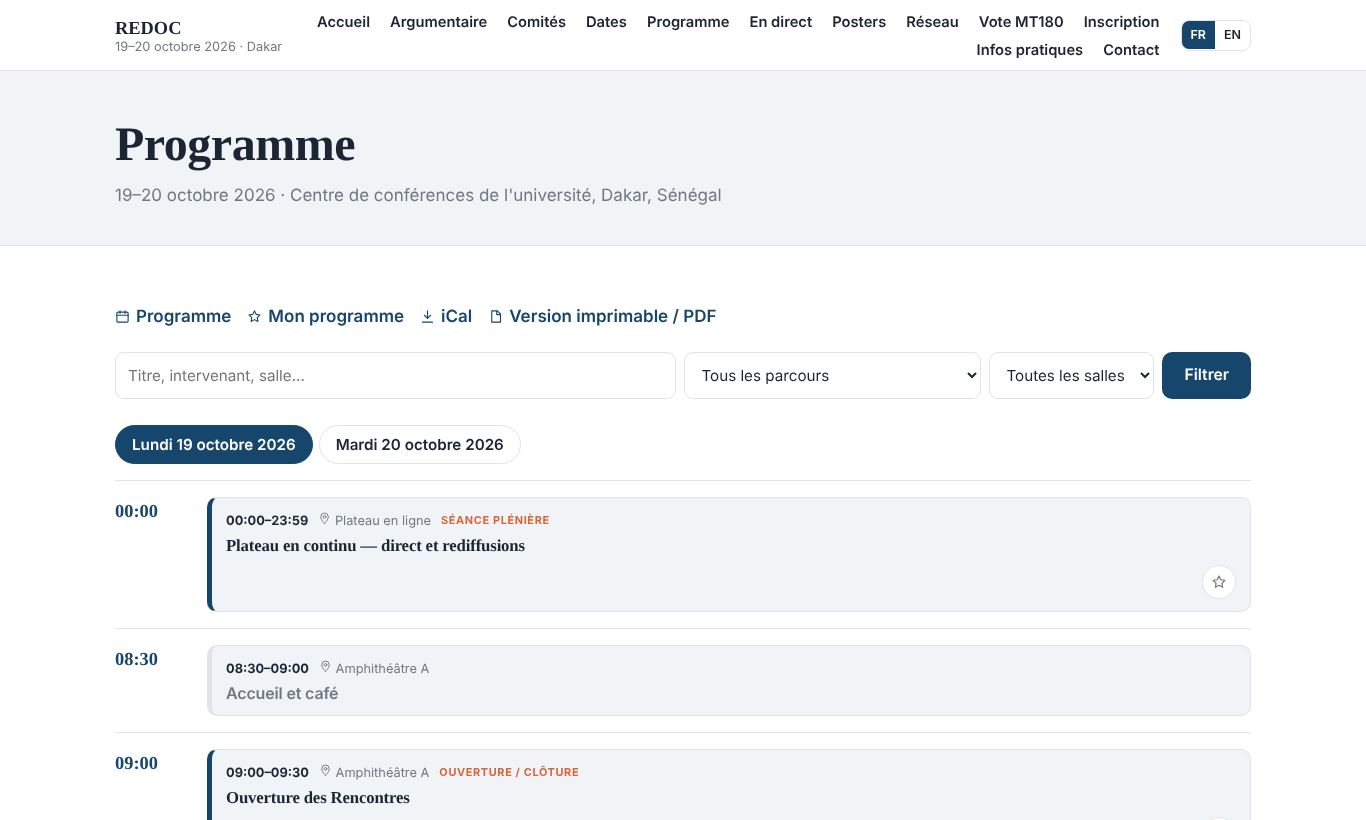Click the download icon beside iCal
This screenshot has width=1366, height=820.
point(427,317)
